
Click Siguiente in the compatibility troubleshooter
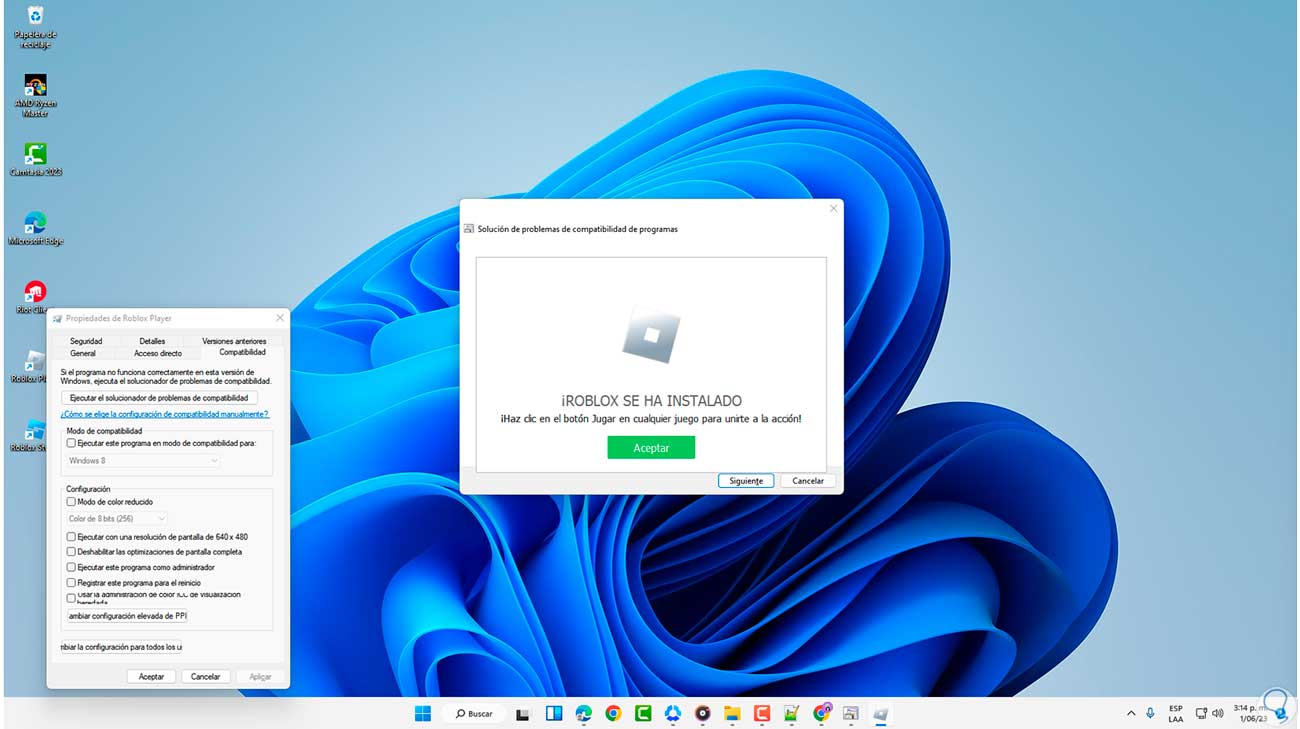746,481
